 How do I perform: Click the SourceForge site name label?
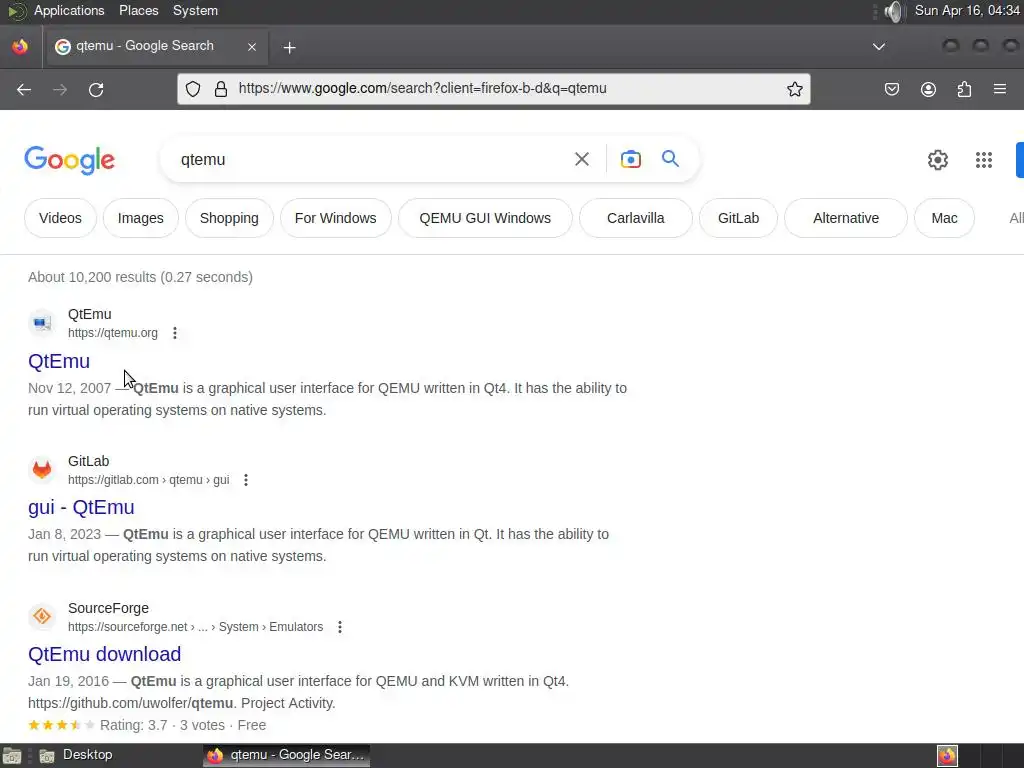pos(108,608)
